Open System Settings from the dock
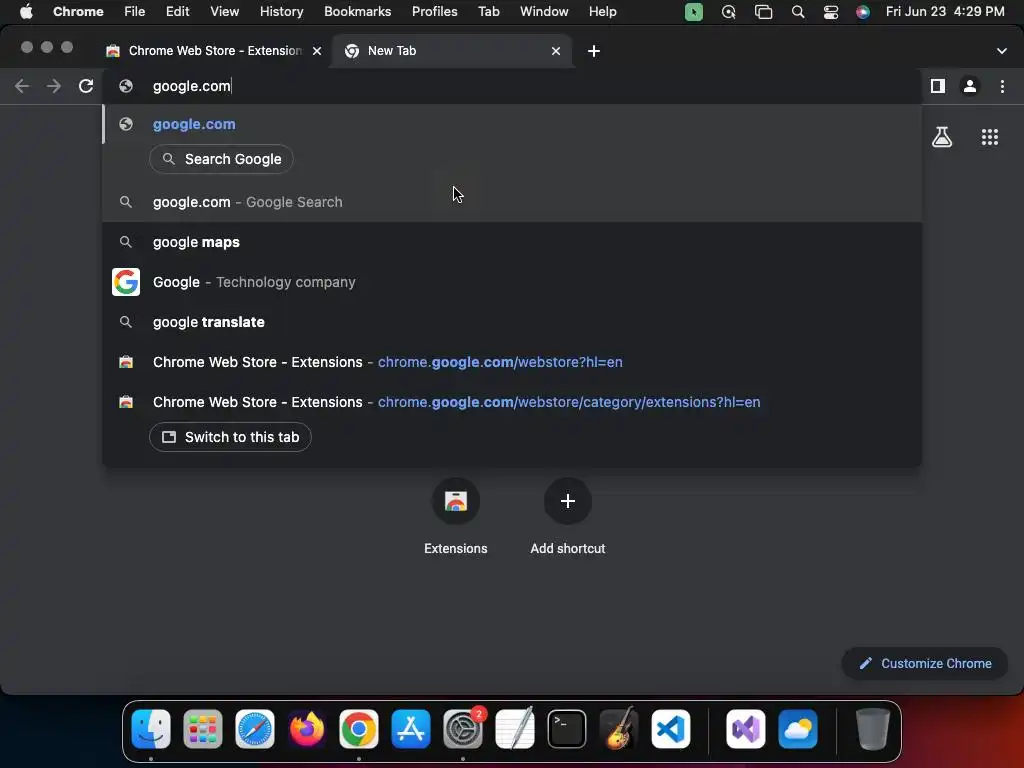 463,729
